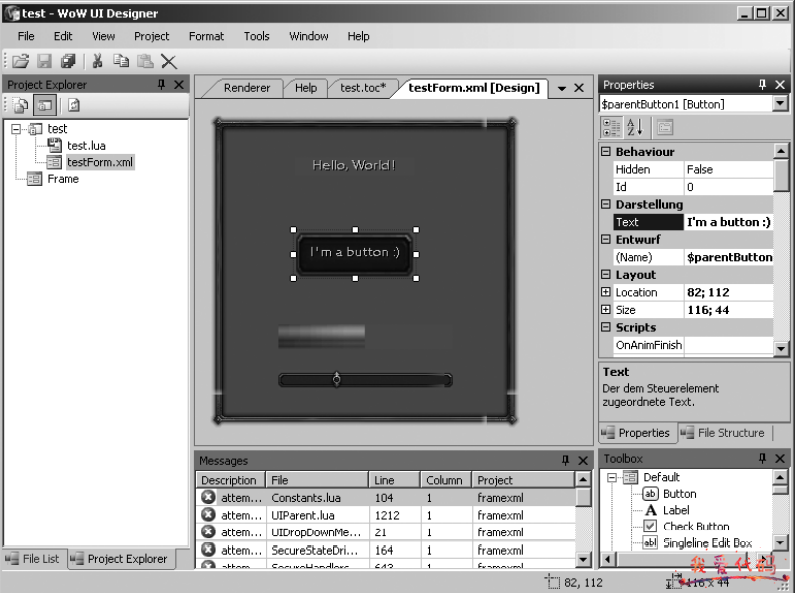Viewport: 795px width, 593px height.
Task: Click first Project Explorer toolbar icon
Action: click(21, 105)
